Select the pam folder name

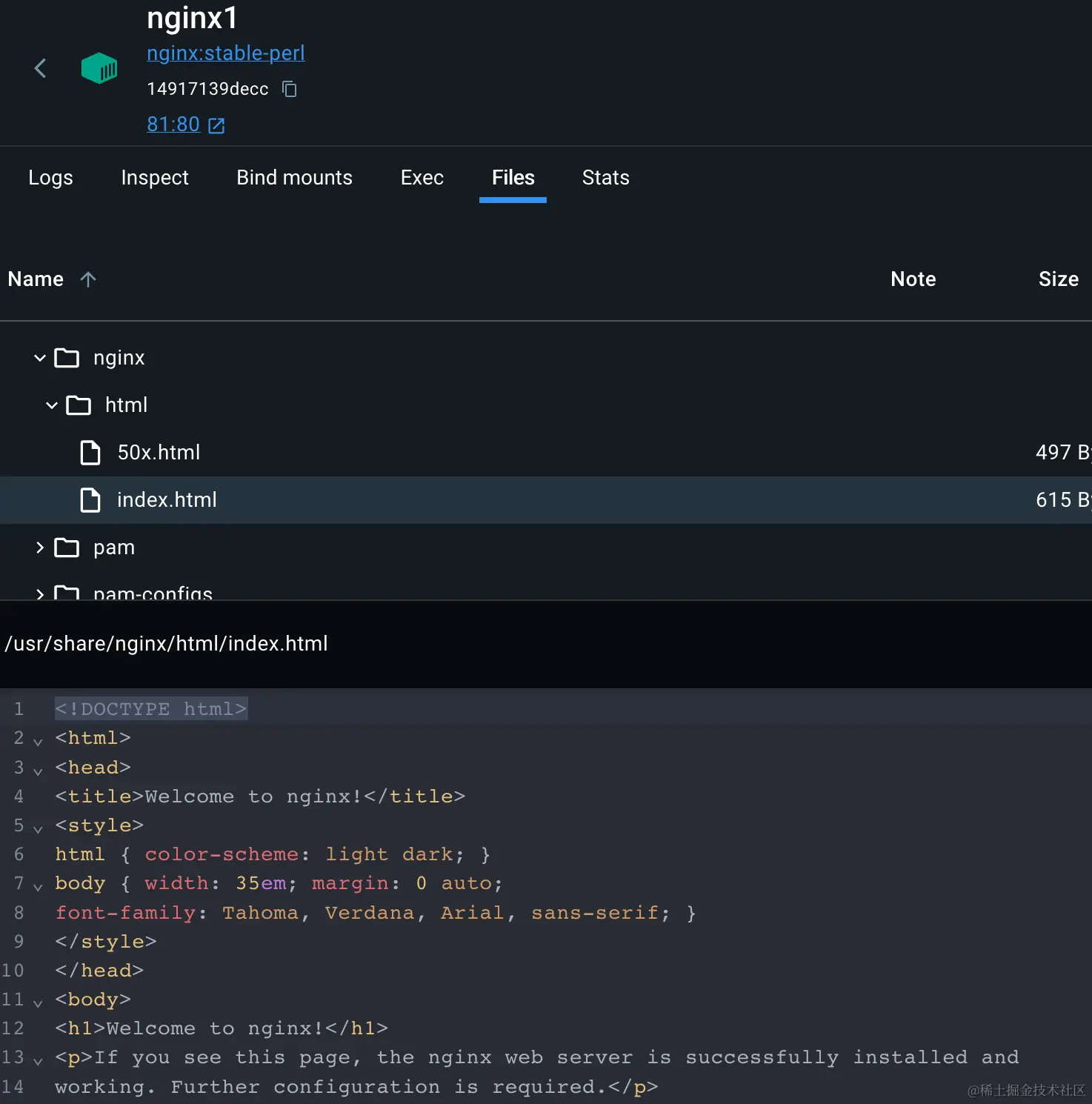[114, 548]
